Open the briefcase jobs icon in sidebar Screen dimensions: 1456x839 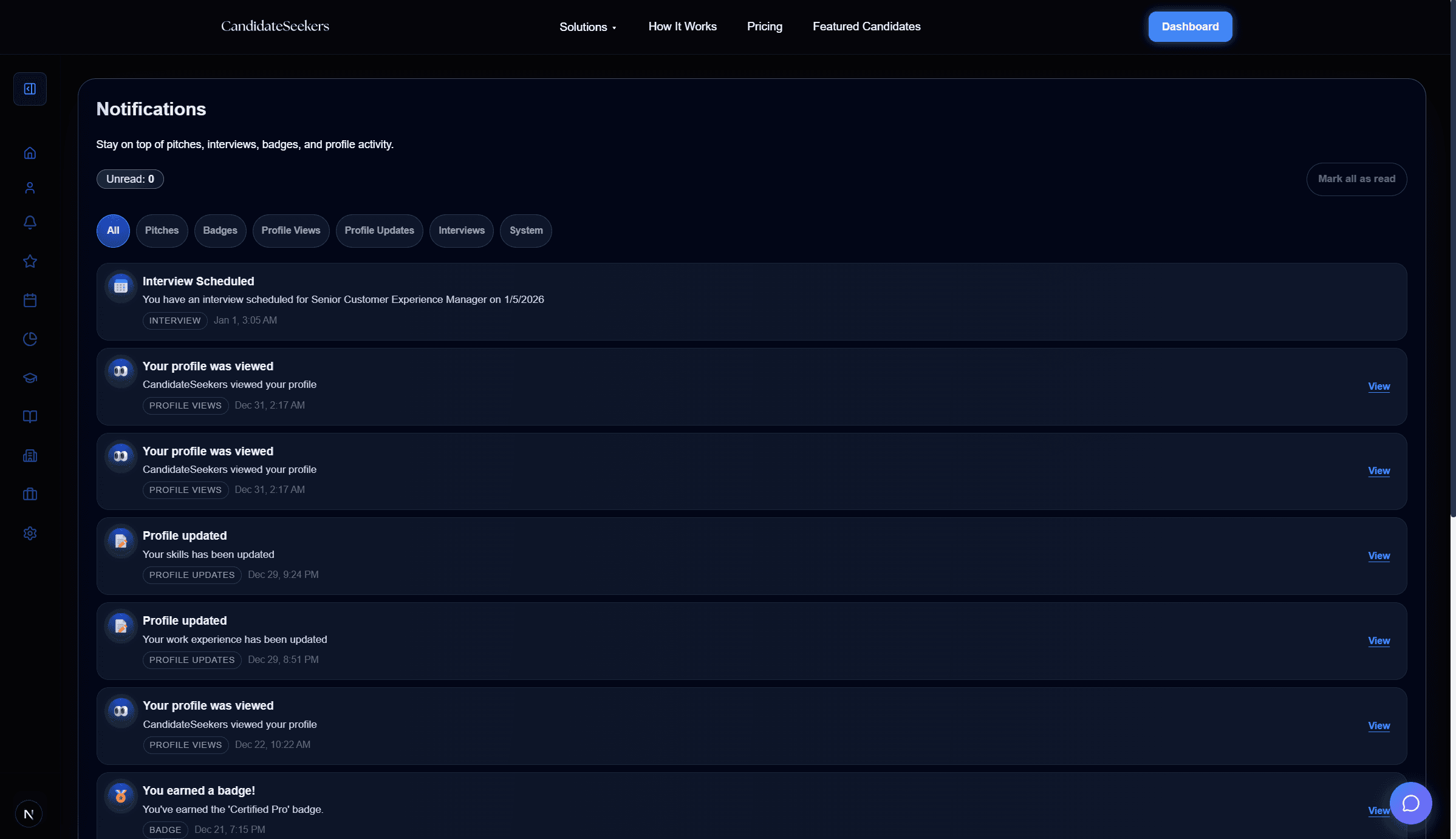point(30,494)
